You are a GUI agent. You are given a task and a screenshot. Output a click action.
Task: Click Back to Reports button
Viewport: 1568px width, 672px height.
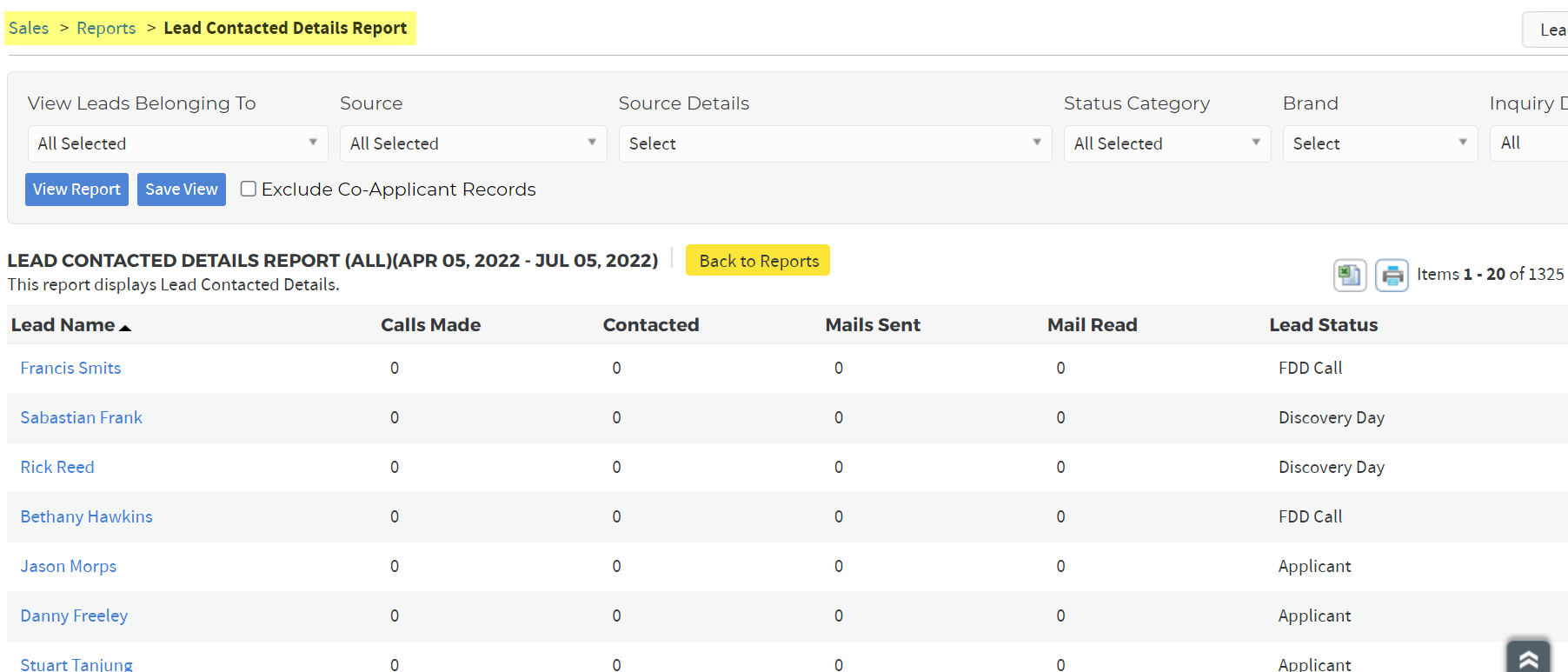[758, 261]
